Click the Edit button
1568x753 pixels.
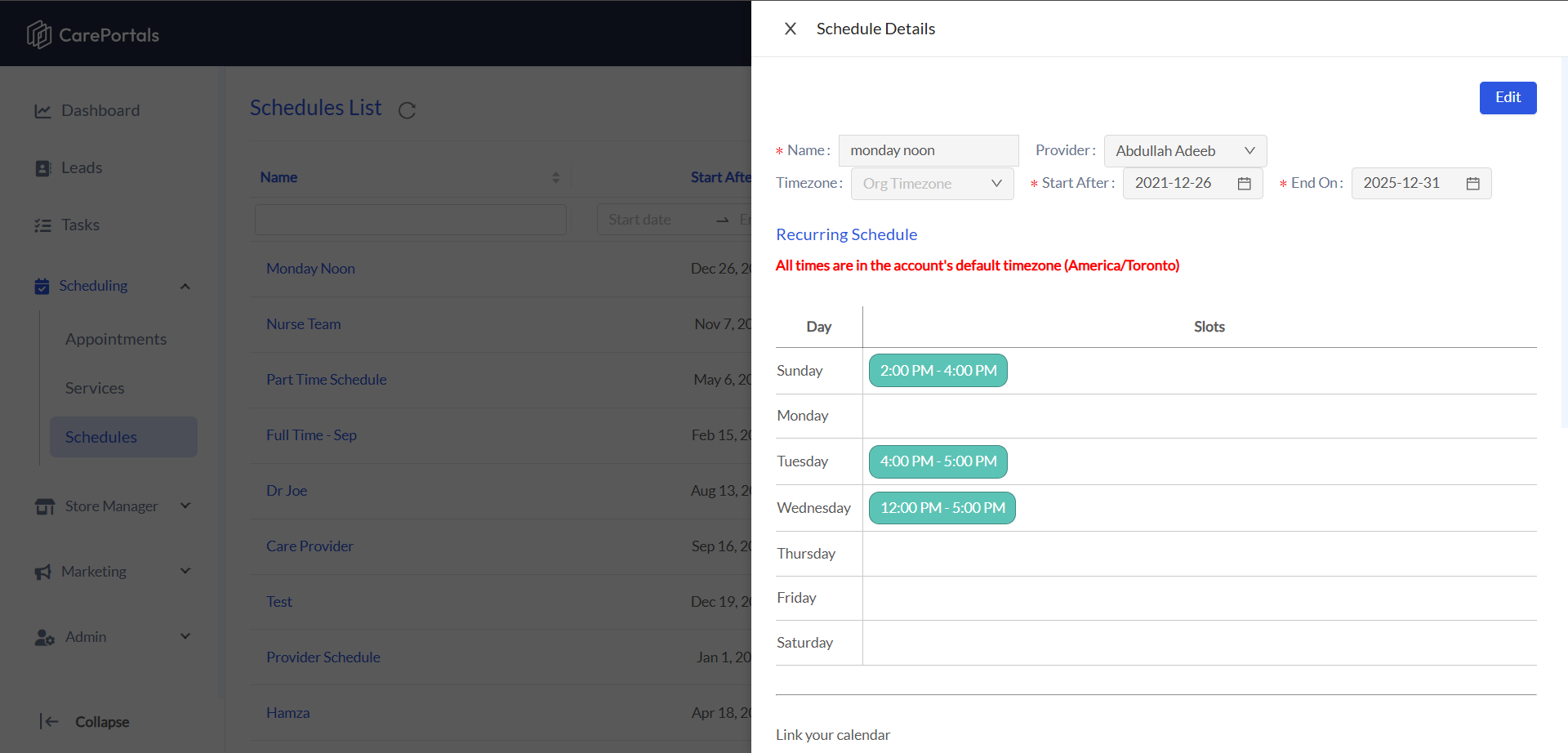pos(1508,98)
